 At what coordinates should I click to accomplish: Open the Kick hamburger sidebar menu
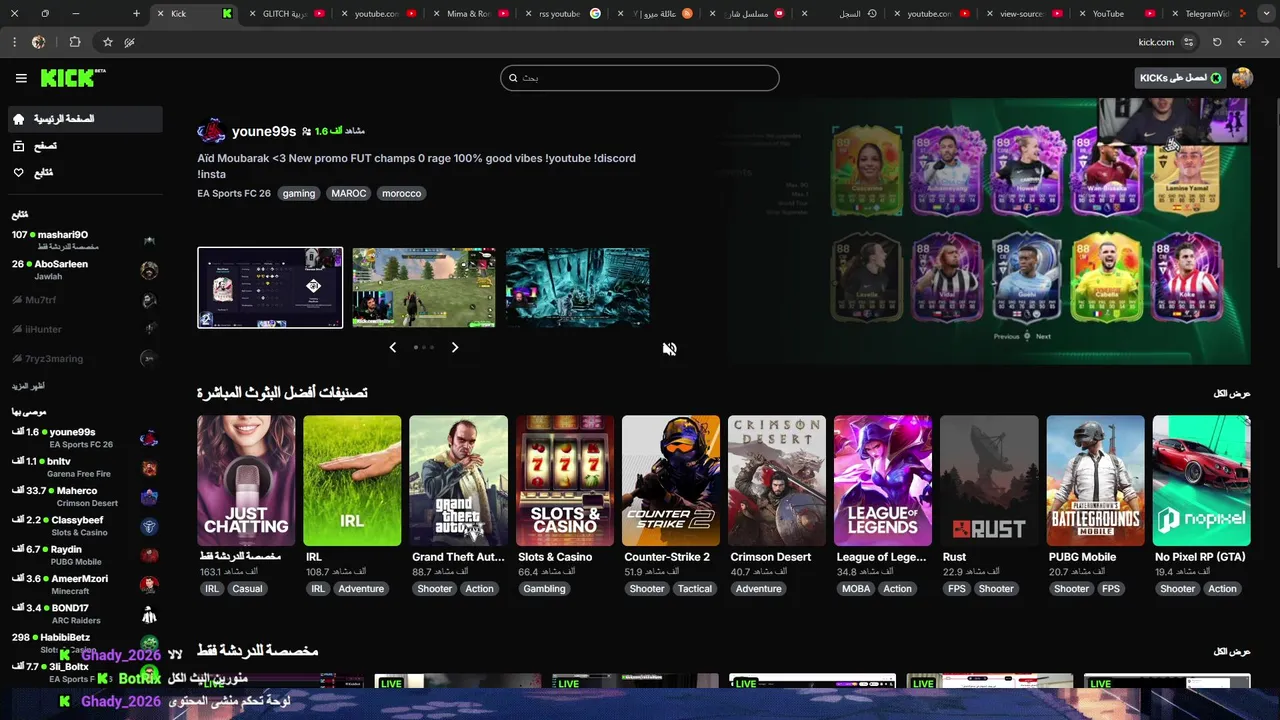[21, 78]
